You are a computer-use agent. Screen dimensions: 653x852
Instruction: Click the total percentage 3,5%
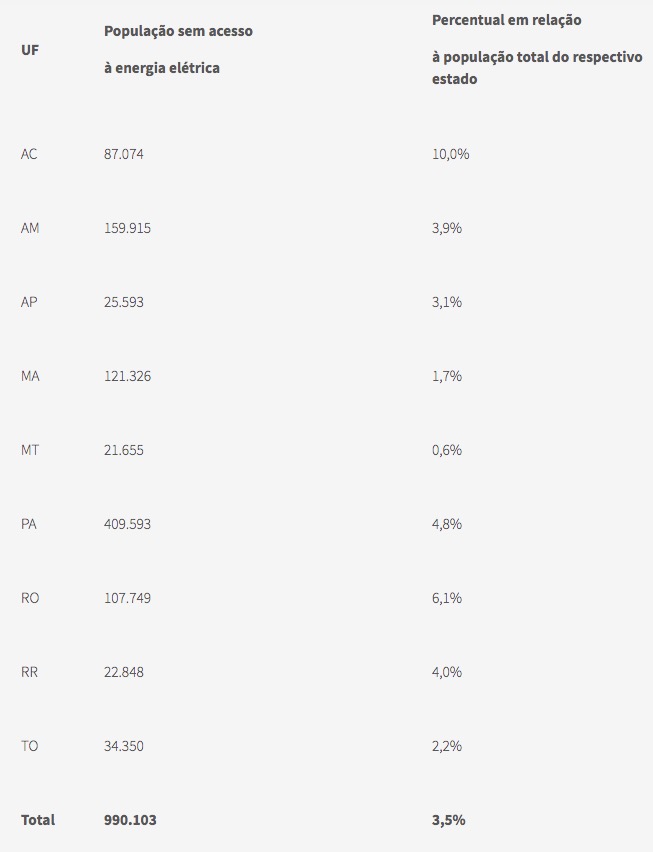coord(448,820)
